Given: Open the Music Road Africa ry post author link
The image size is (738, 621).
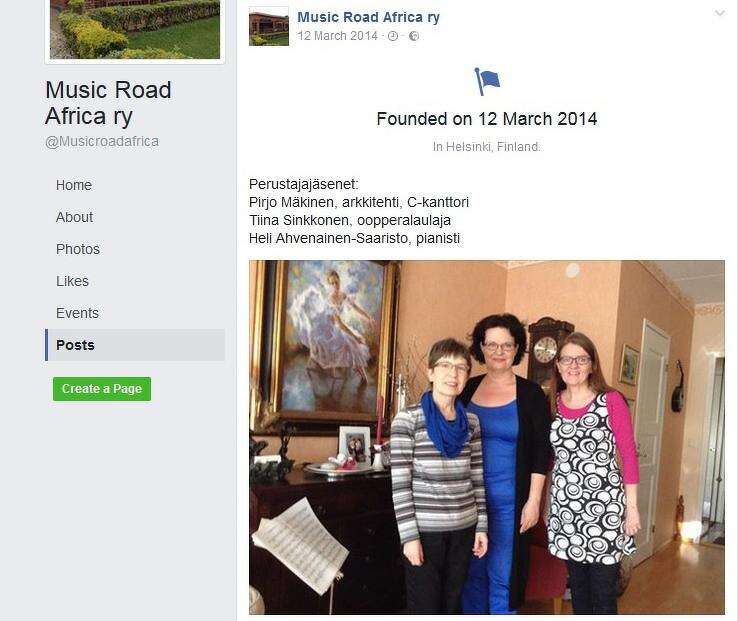Looking at the screenshot, I should [x=369, y=17].
